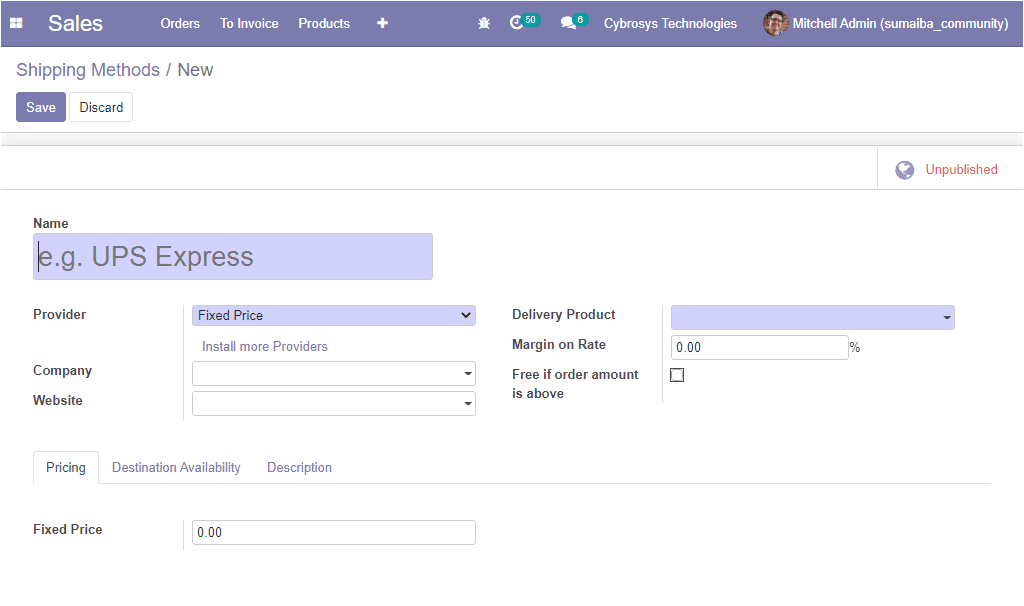Image resolution: width=1024 pixels, height=606 pixels.
Task: Open the debug bug icon menu
Action: (x=484, y=23)
